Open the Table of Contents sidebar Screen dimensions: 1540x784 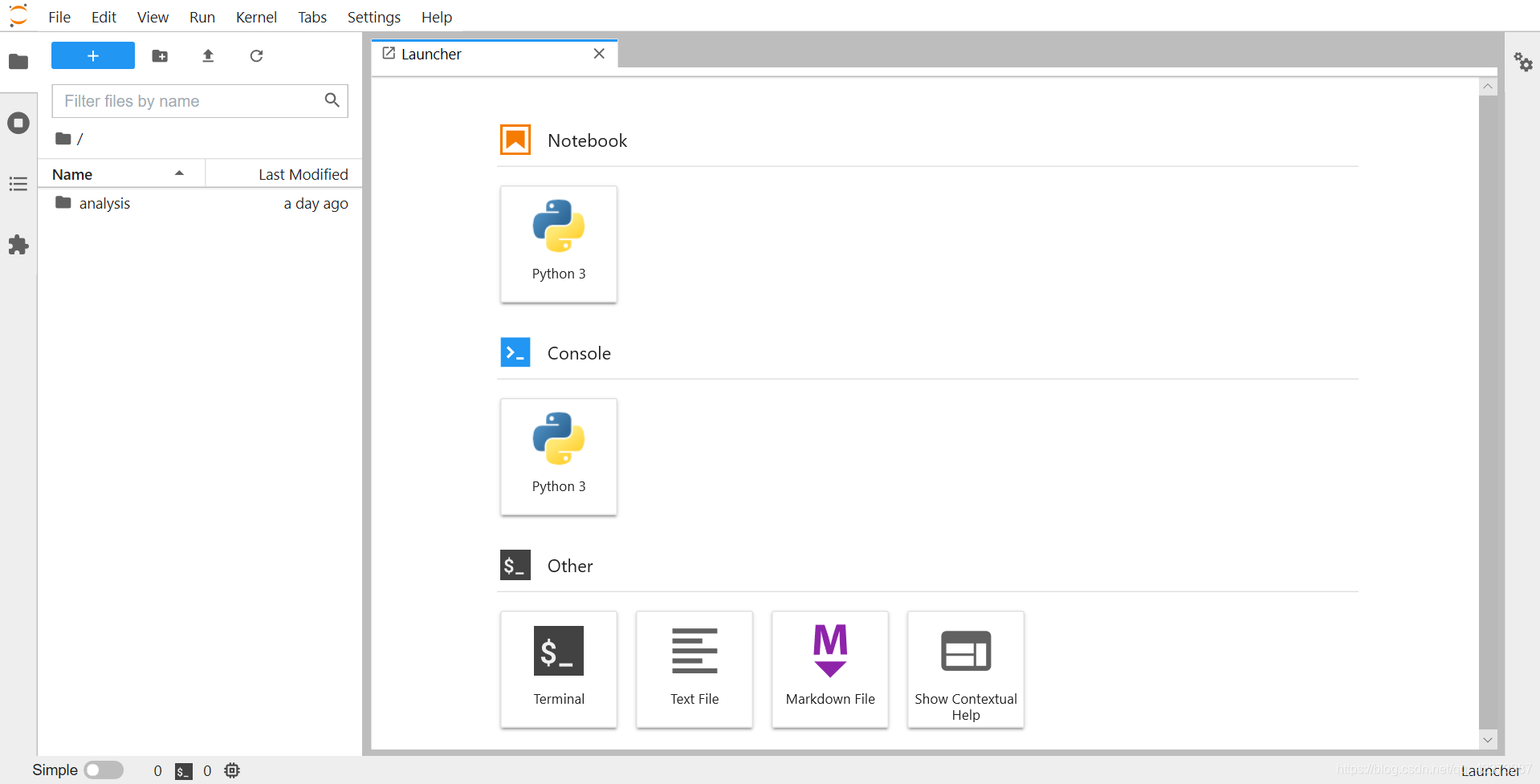[18, 184]
